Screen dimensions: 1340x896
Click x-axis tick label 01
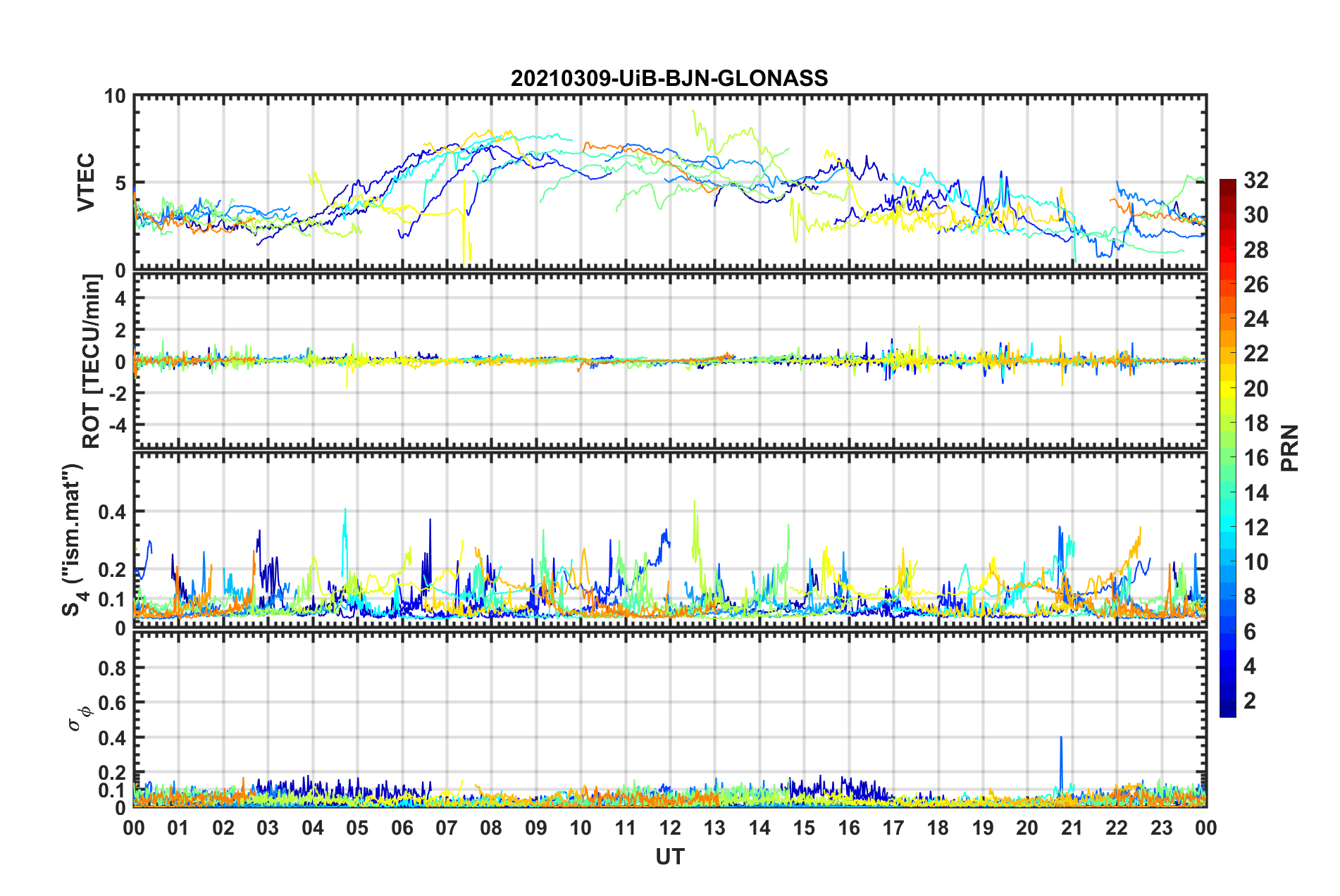(178, 828)
